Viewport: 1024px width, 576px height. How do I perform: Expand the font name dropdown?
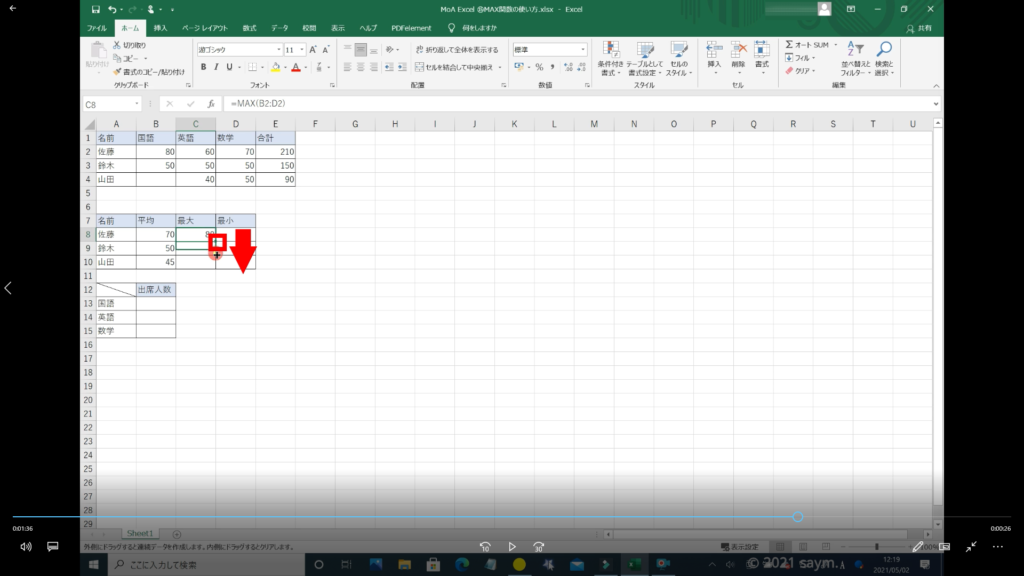(x=278, y=49)
